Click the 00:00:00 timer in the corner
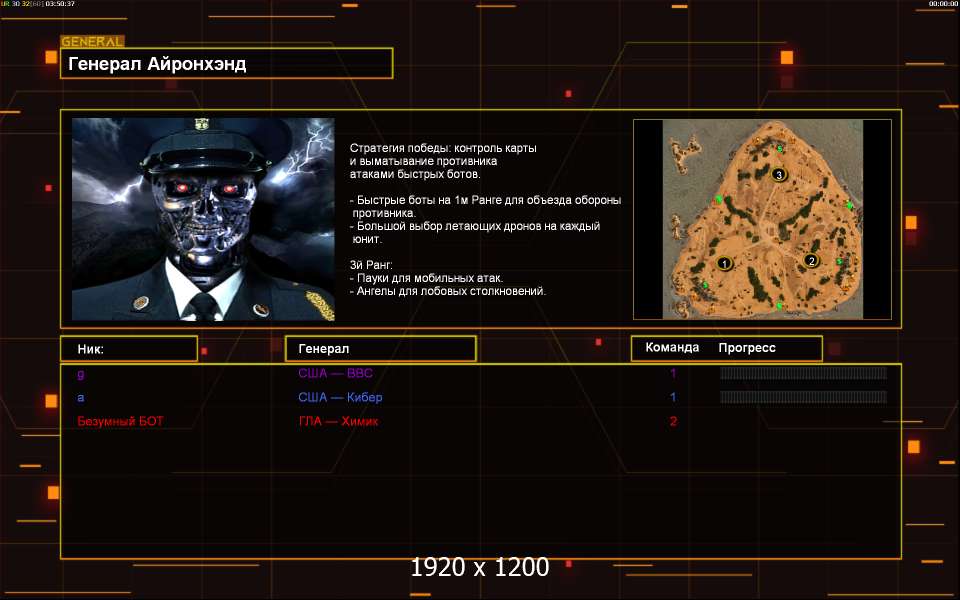 943,4
